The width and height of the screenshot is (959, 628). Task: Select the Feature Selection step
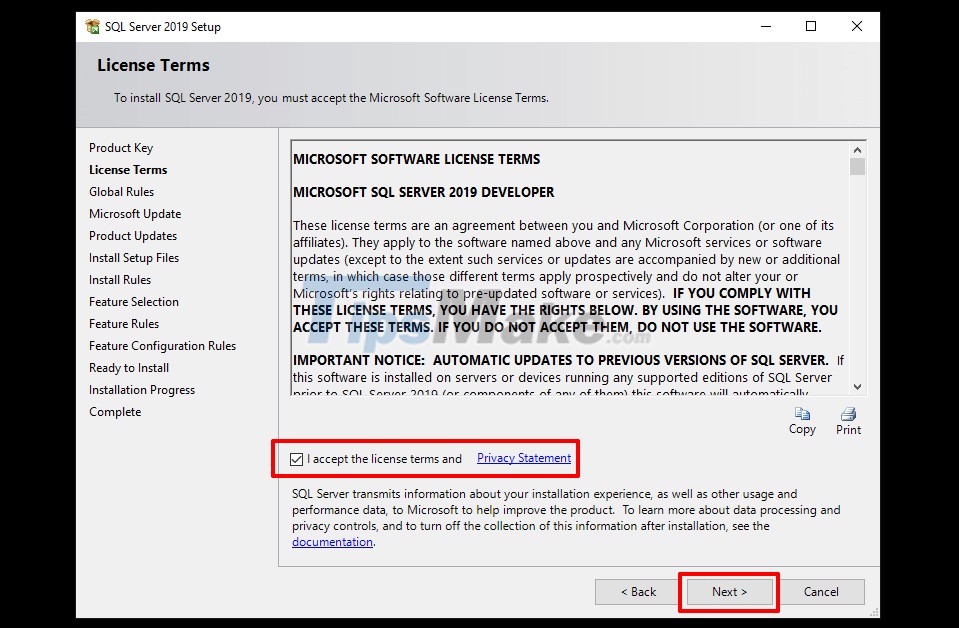pyautogui.click(x=134, y=301)
